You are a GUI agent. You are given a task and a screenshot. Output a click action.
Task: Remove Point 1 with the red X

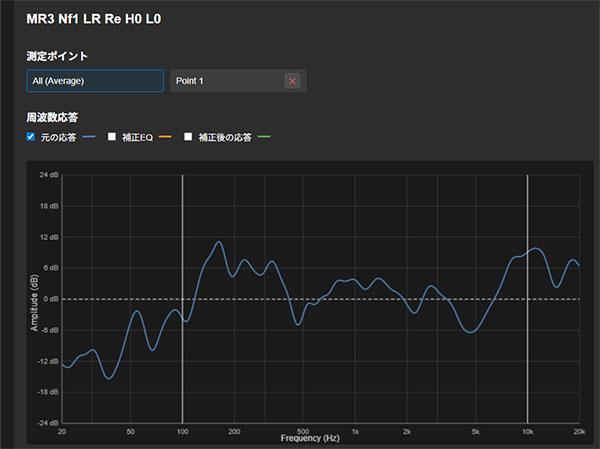pos(292,81)
